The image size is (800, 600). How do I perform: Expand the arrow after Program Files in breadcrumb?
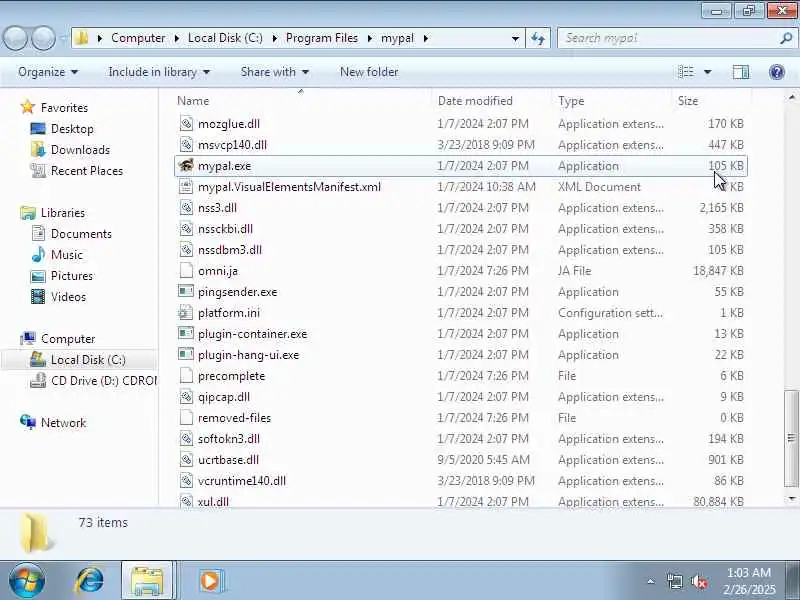(x=369, y=38)
